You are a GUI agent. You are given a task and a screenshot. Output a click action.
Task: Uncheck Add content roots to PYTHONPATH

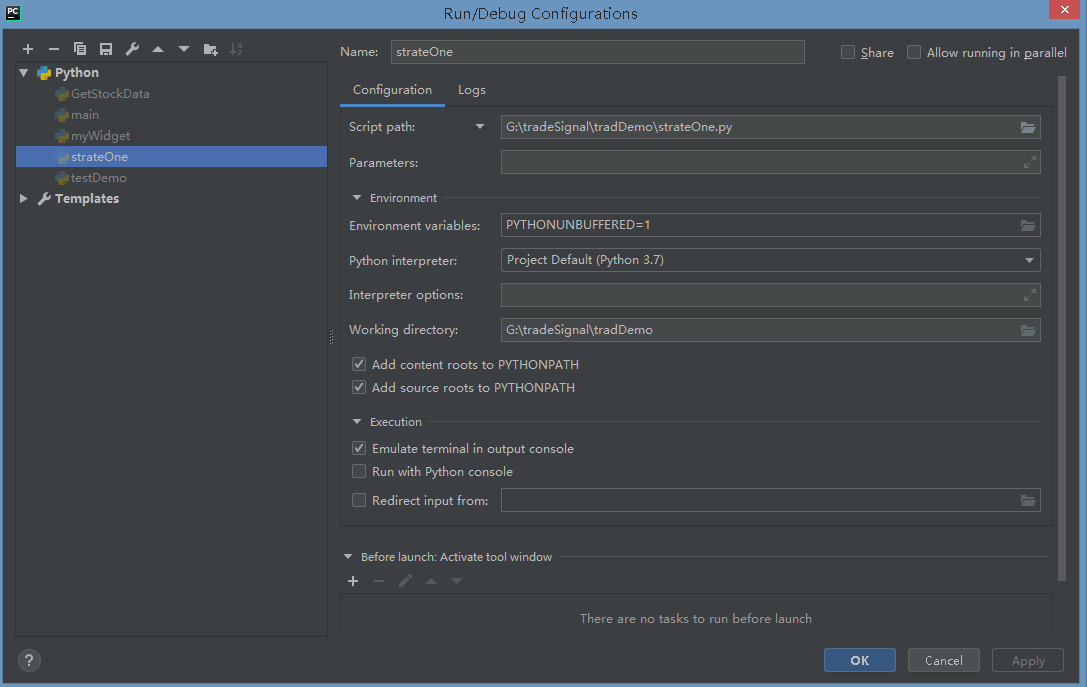(x=358, y=364)
